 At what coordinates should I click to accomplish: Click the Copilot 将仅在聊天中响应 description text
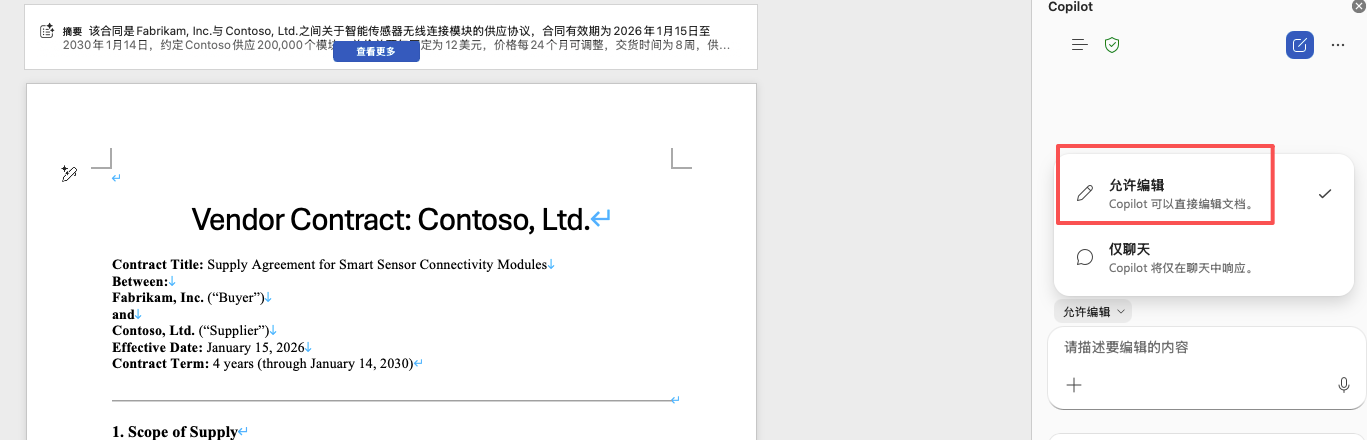tap(1181, 268)
